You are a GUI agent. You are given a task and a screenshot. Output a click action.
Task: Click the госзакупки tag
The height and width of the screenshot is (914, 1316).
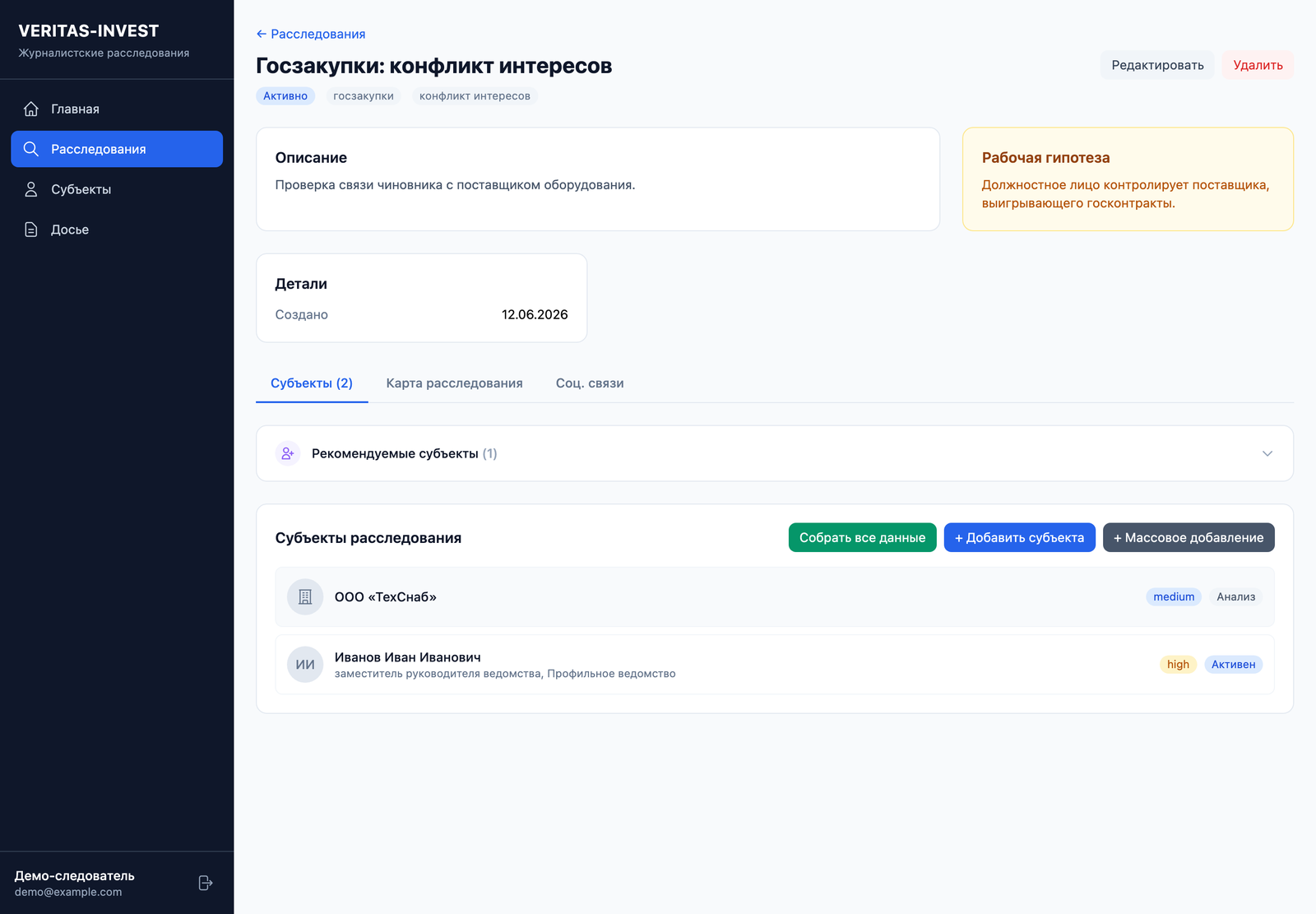click(x=364, y=96)
